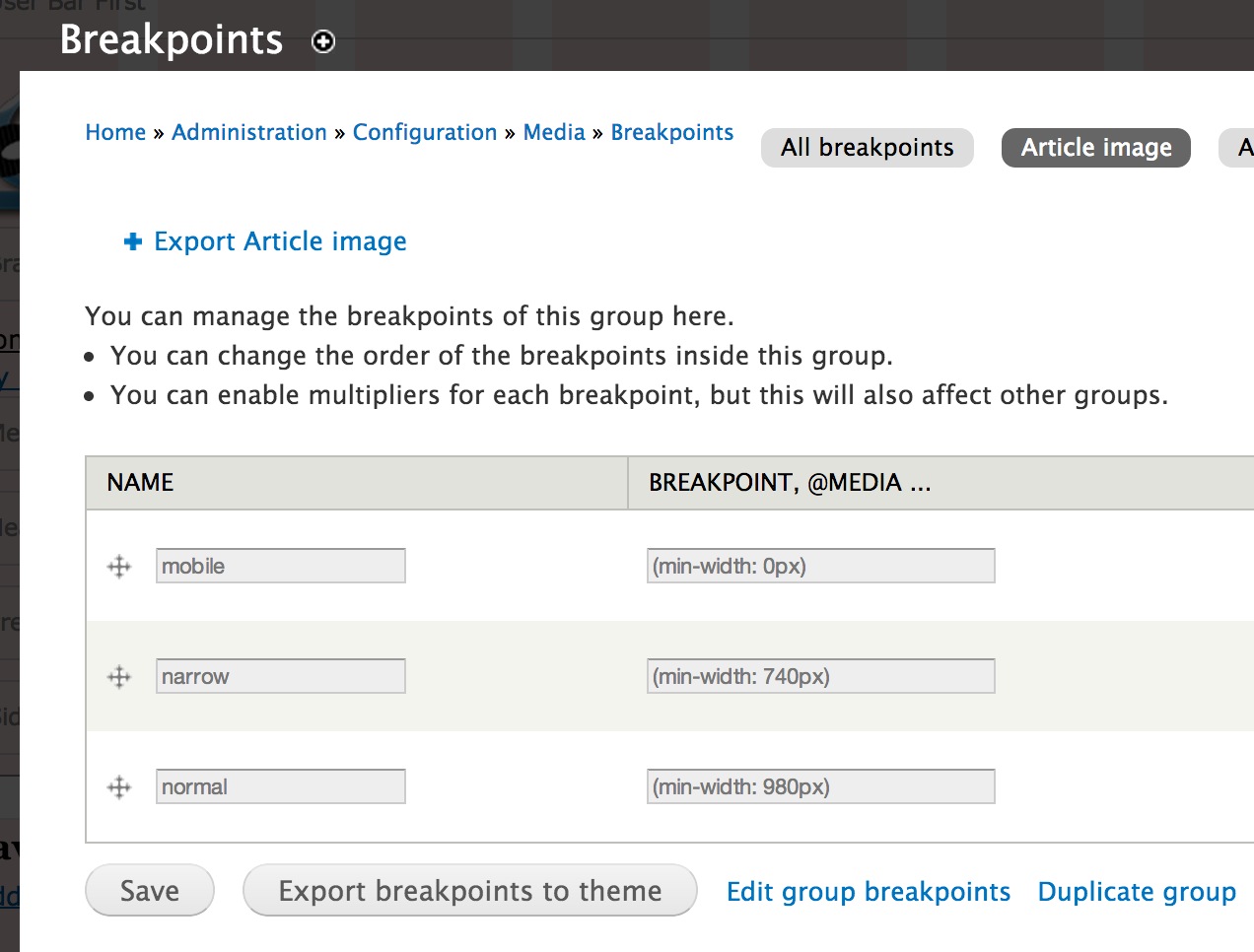Navigate to Home via the breadcrumb
This screenshot has width=1254, height=952.
[x=115, y=131]
